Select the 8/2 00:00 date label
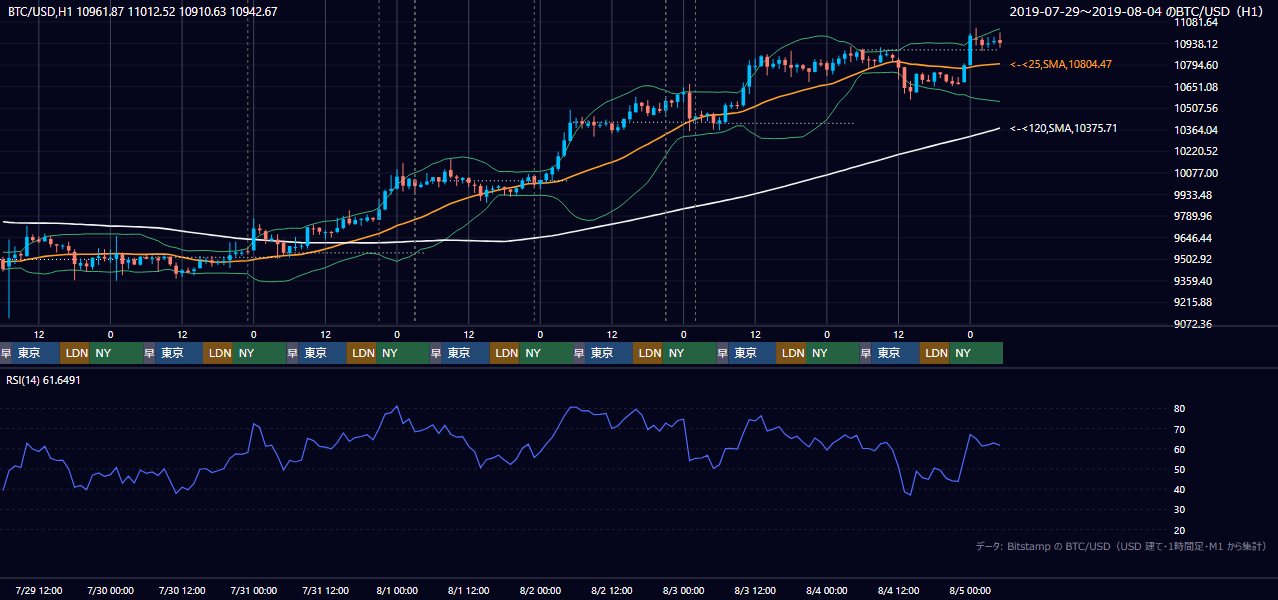 pos(540,590)
